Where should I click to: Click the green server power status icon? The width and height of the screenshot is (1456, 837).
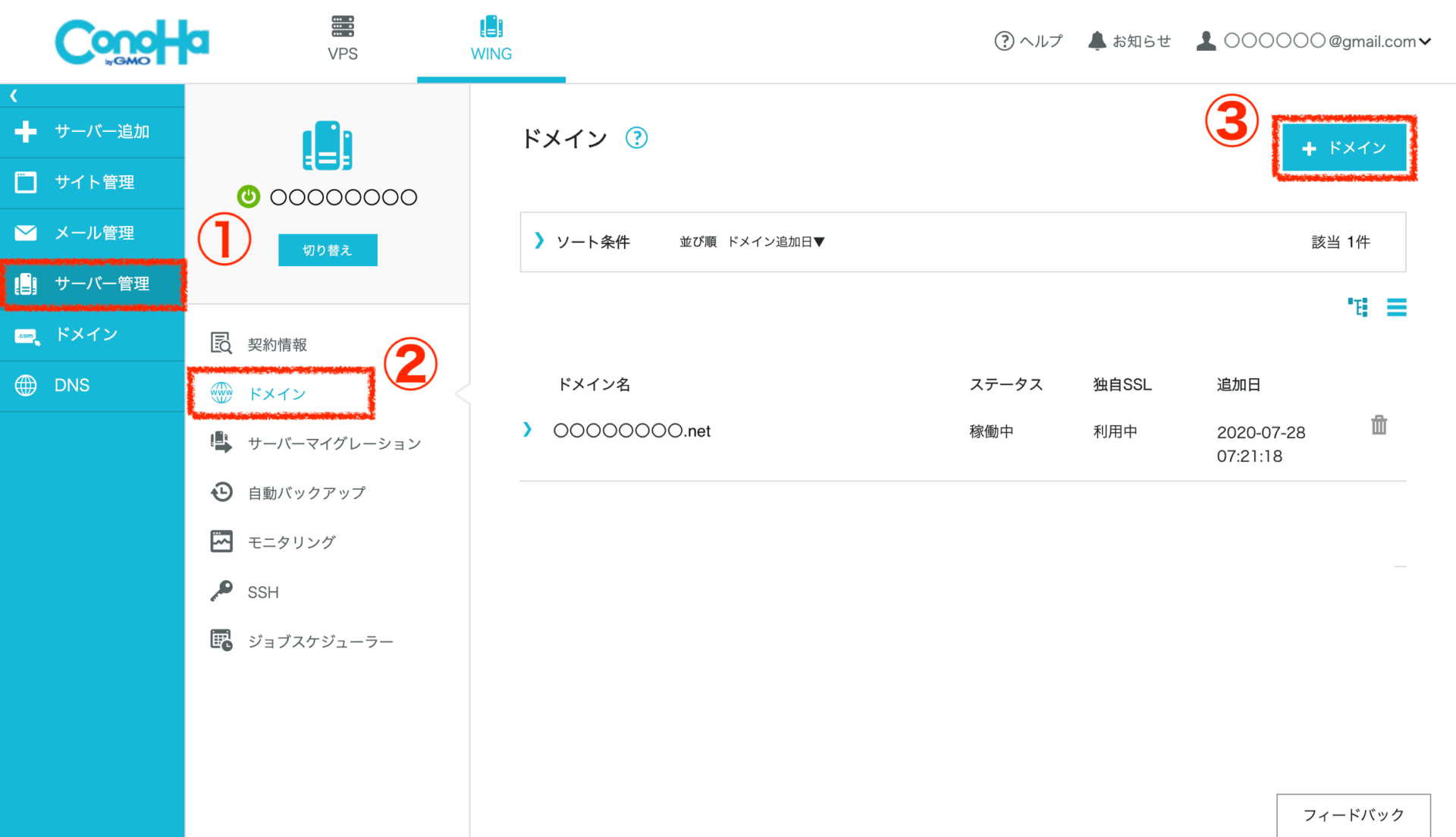[x=249, y=197]
